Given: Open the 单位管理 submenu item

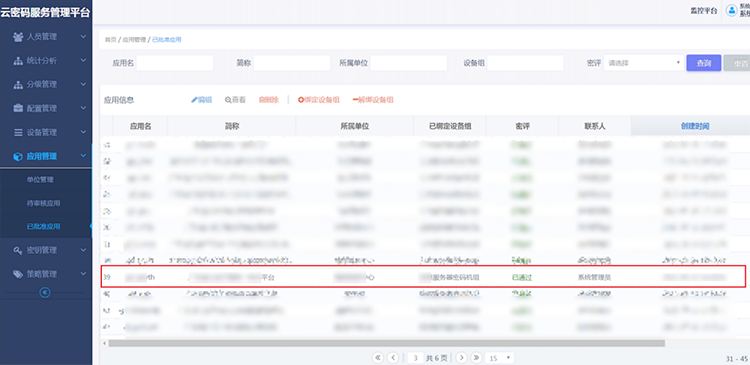Looking at the screenshot, I should tap(40, 180).
